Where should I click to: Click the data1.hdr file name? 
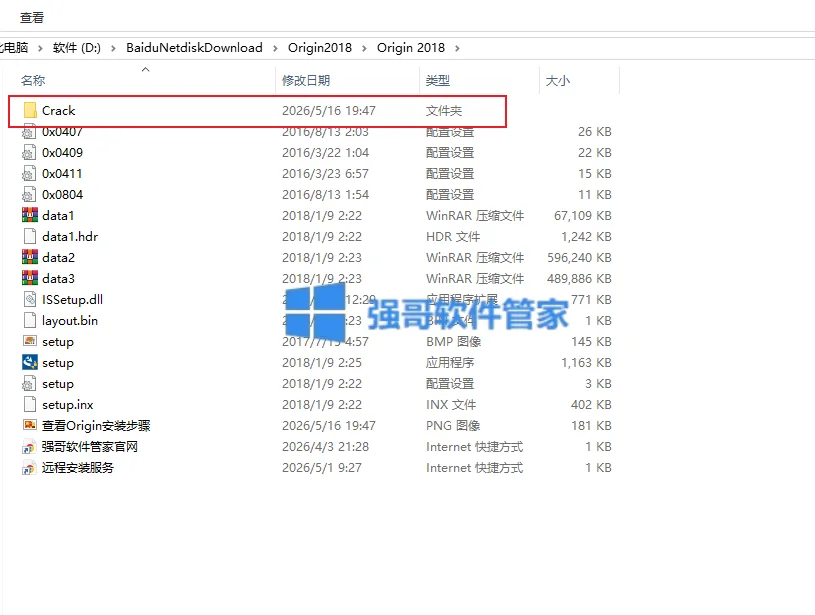(x=70, y=237)
